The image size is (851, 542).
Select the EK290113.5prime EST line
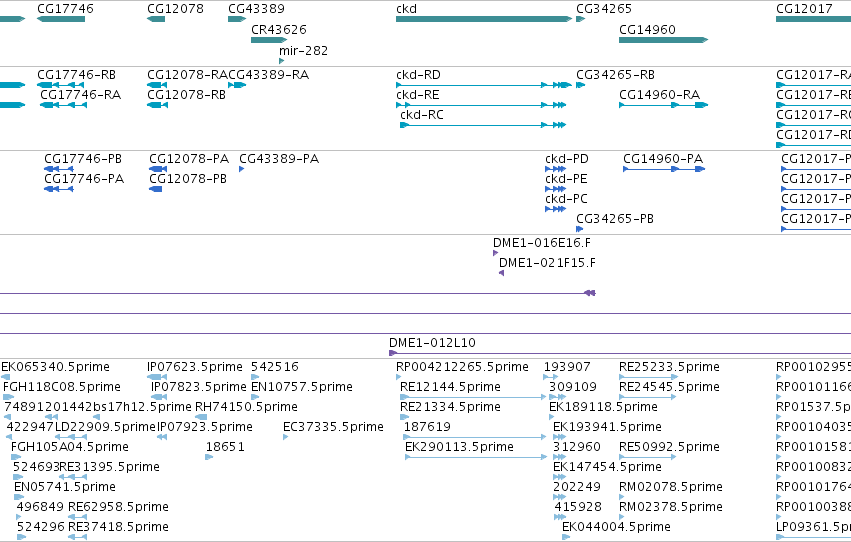click(476, 457)
